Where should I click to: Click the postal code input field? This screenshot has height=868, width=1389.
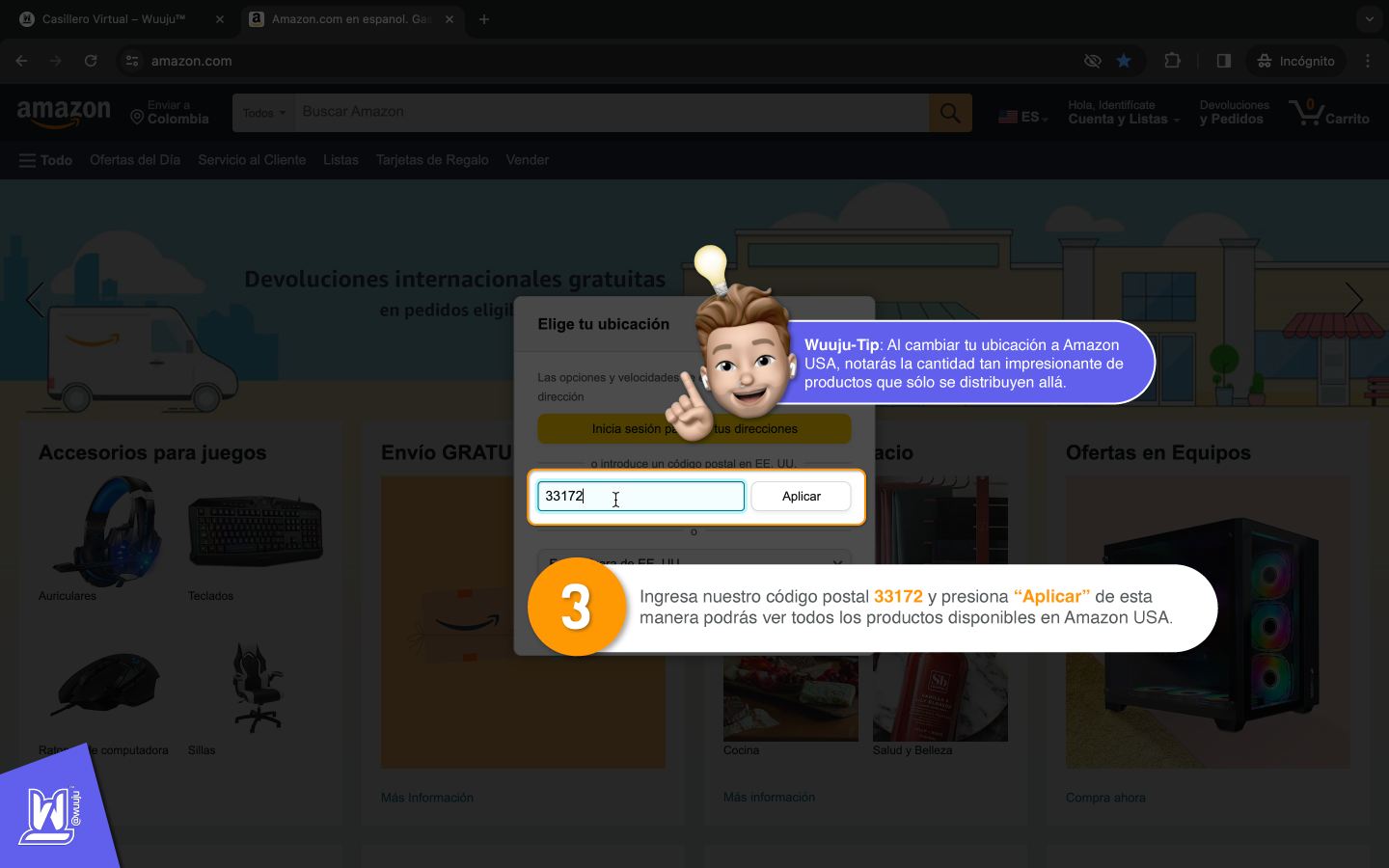point(640,496)
